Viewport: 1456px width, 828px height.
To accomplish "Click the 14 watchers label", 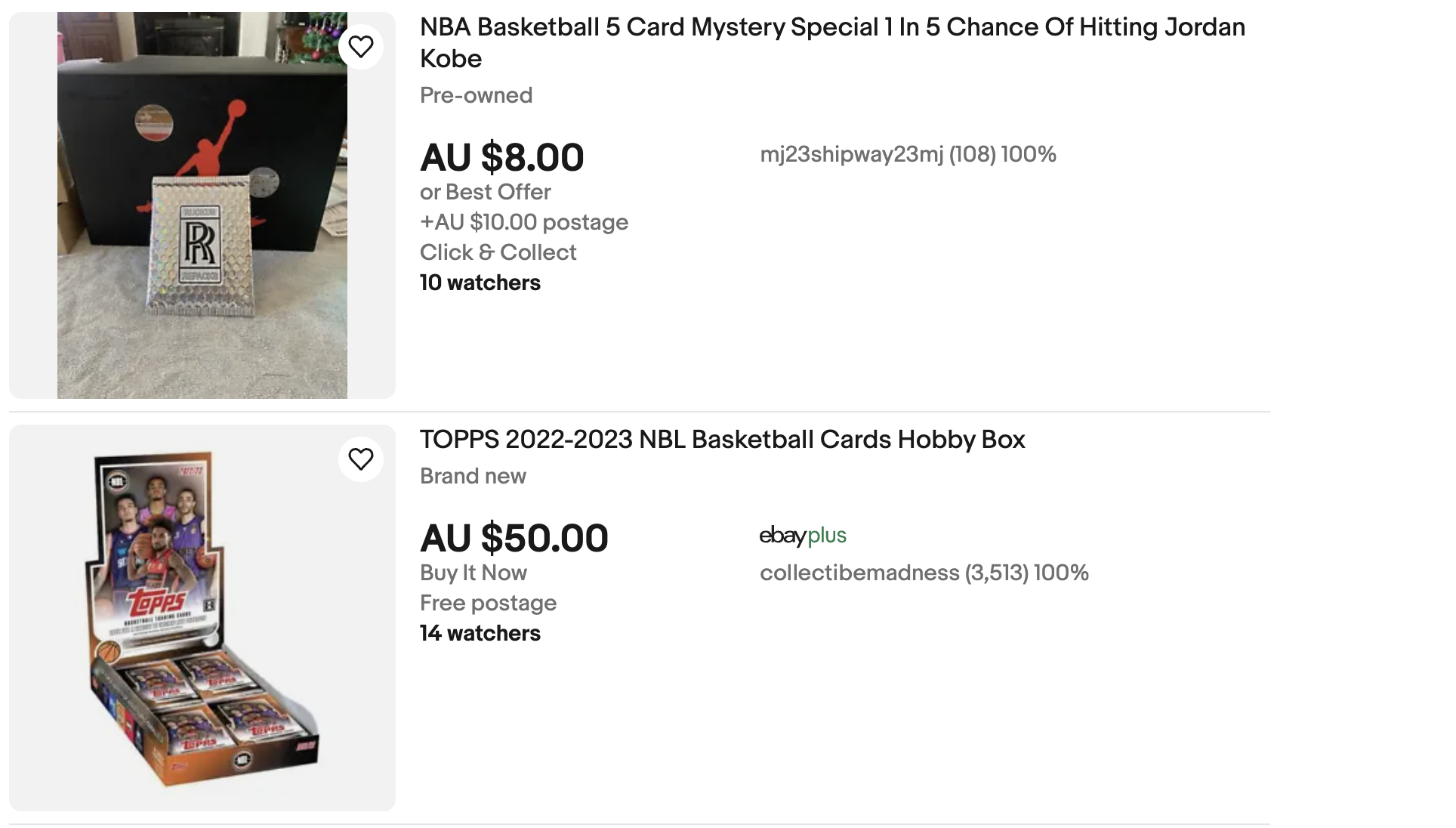I will tap(480, 633).
